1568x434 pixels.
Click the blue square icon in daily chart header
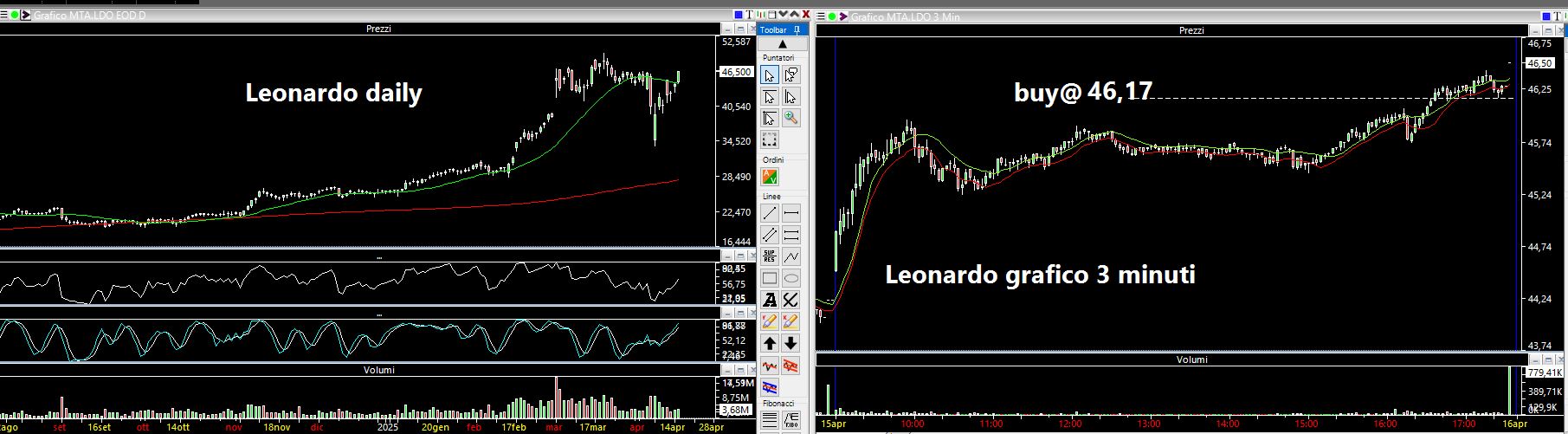coord(739,15)
